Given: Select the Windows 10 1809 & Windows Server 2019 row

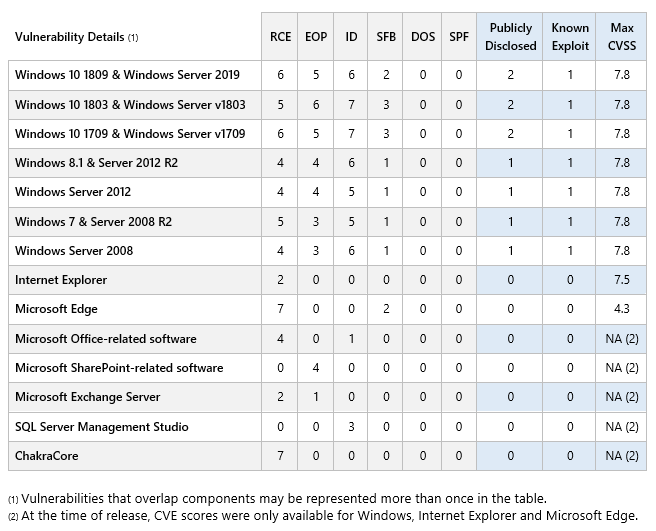Looking at the screenshot, I should [x=327, y=75].
